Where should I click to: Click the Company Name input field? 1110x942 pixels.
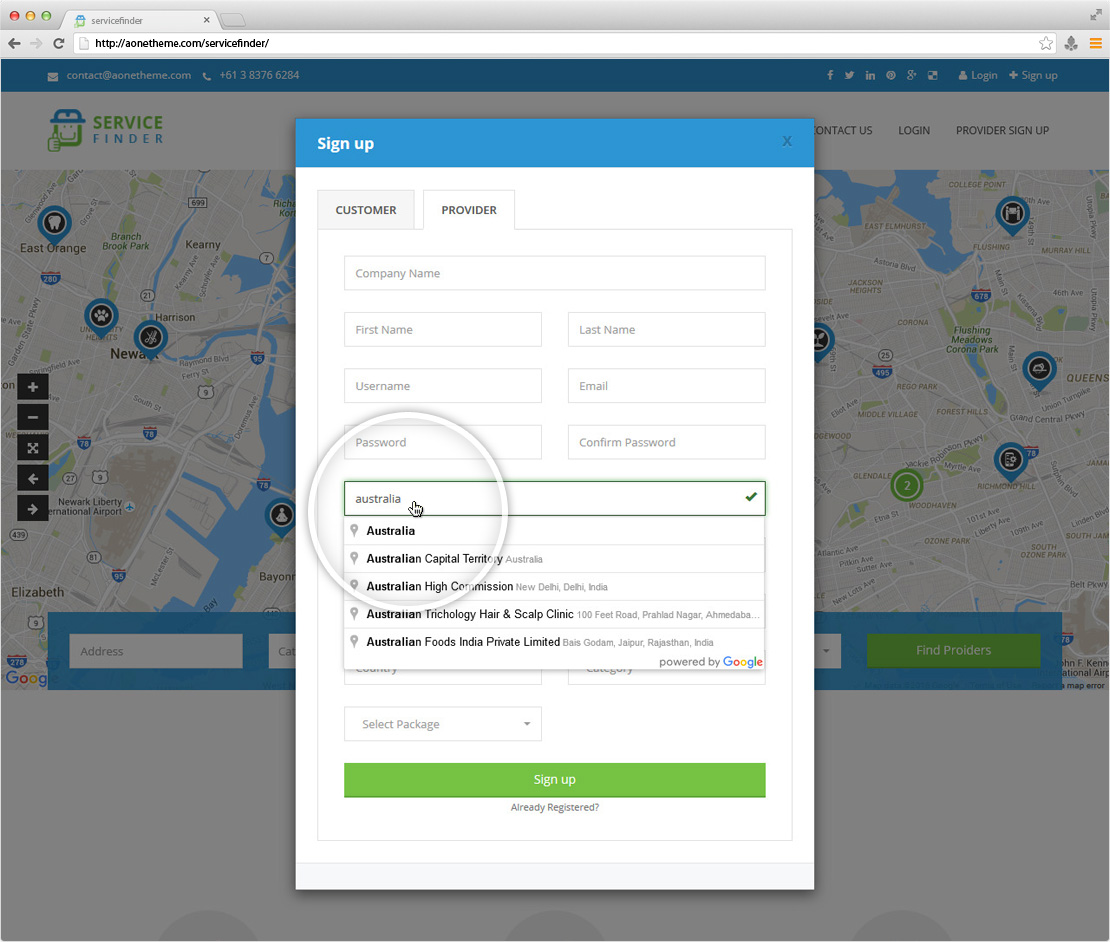tap(554, 273)
